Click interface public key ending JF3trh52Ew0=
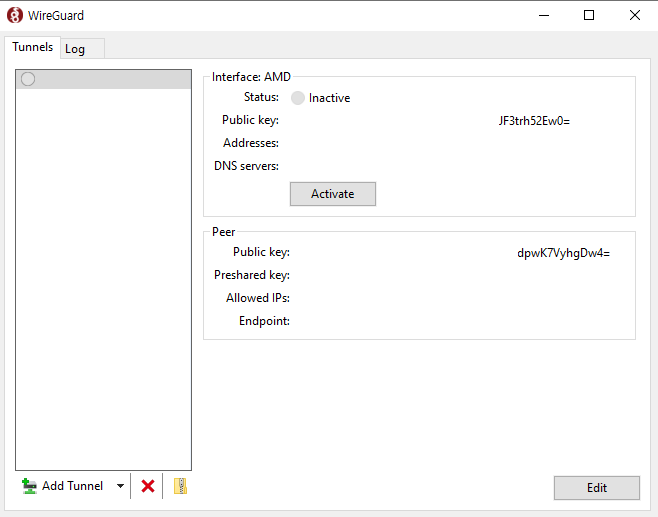The width and height of the screenshot is (658, 517). pos(534,121)
